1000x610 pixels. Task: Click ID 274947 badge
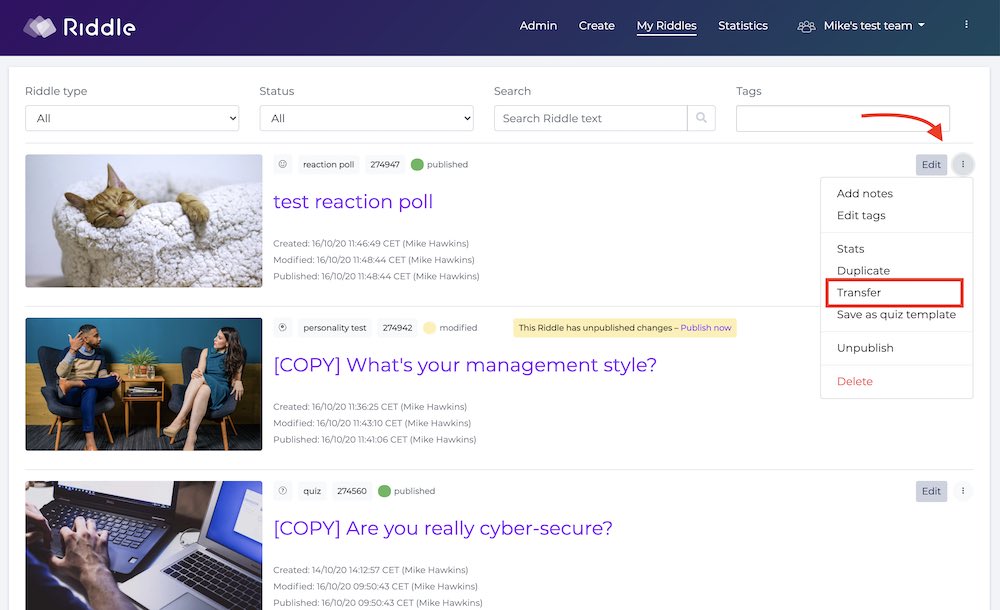tap(385, 165)
